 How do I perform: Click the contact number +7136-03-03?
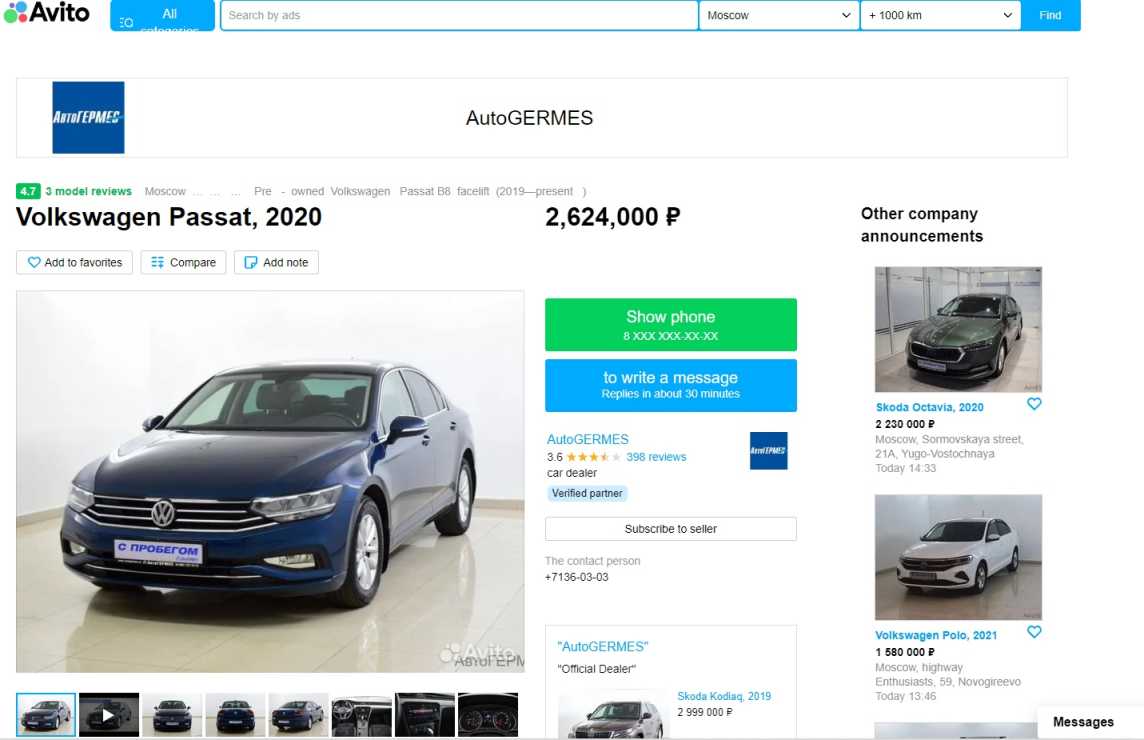coord(576,577)
